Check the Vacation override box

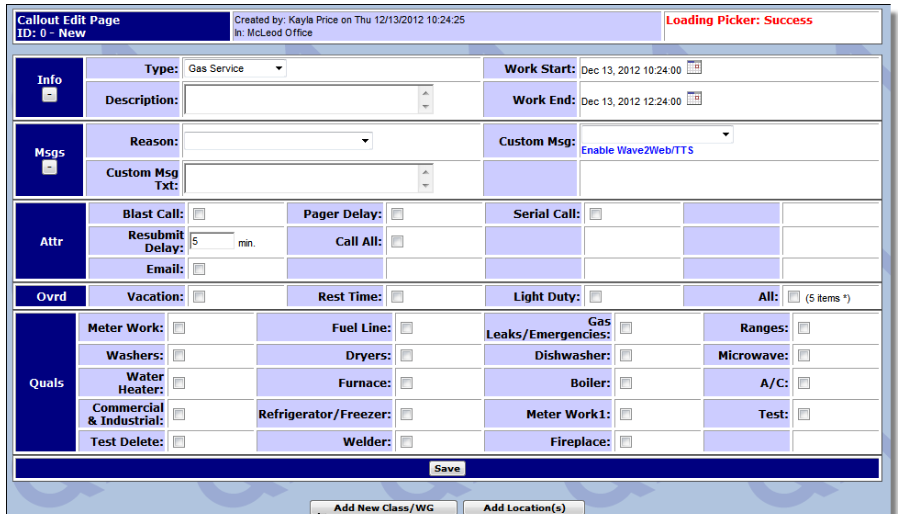coord(199,297)
